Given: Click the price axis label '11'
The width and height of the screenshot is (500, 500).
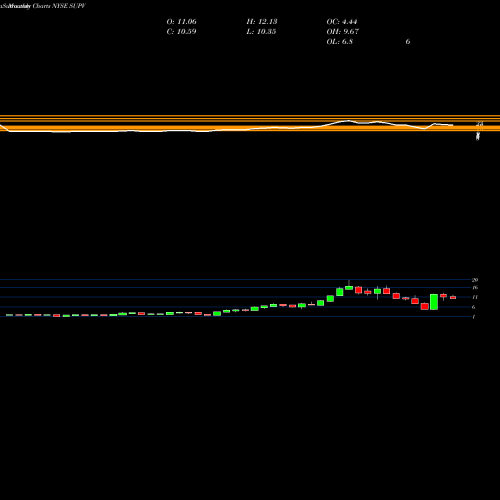Looking at the screenshot, I should pos(475,297).
